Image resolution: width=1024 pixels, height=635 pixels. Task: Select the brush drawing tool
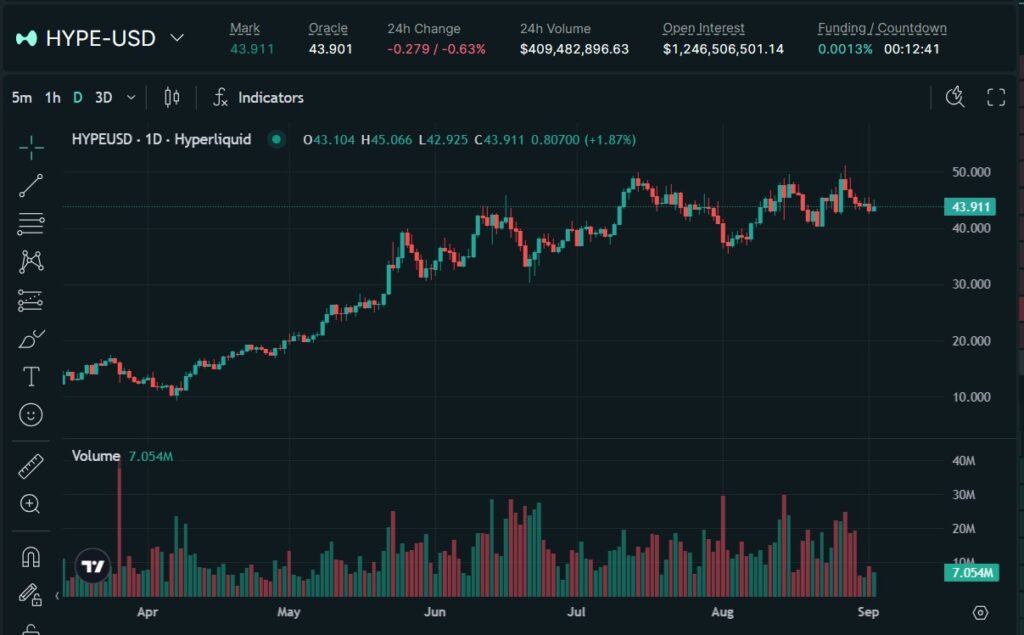[x=31, y=339]
